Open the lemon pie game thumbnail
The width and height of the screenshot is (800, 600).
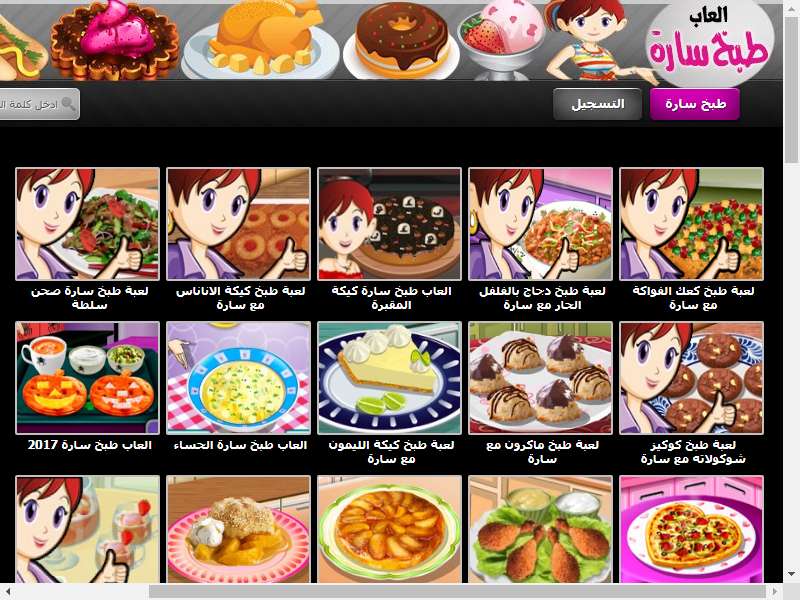pos(389,378)
